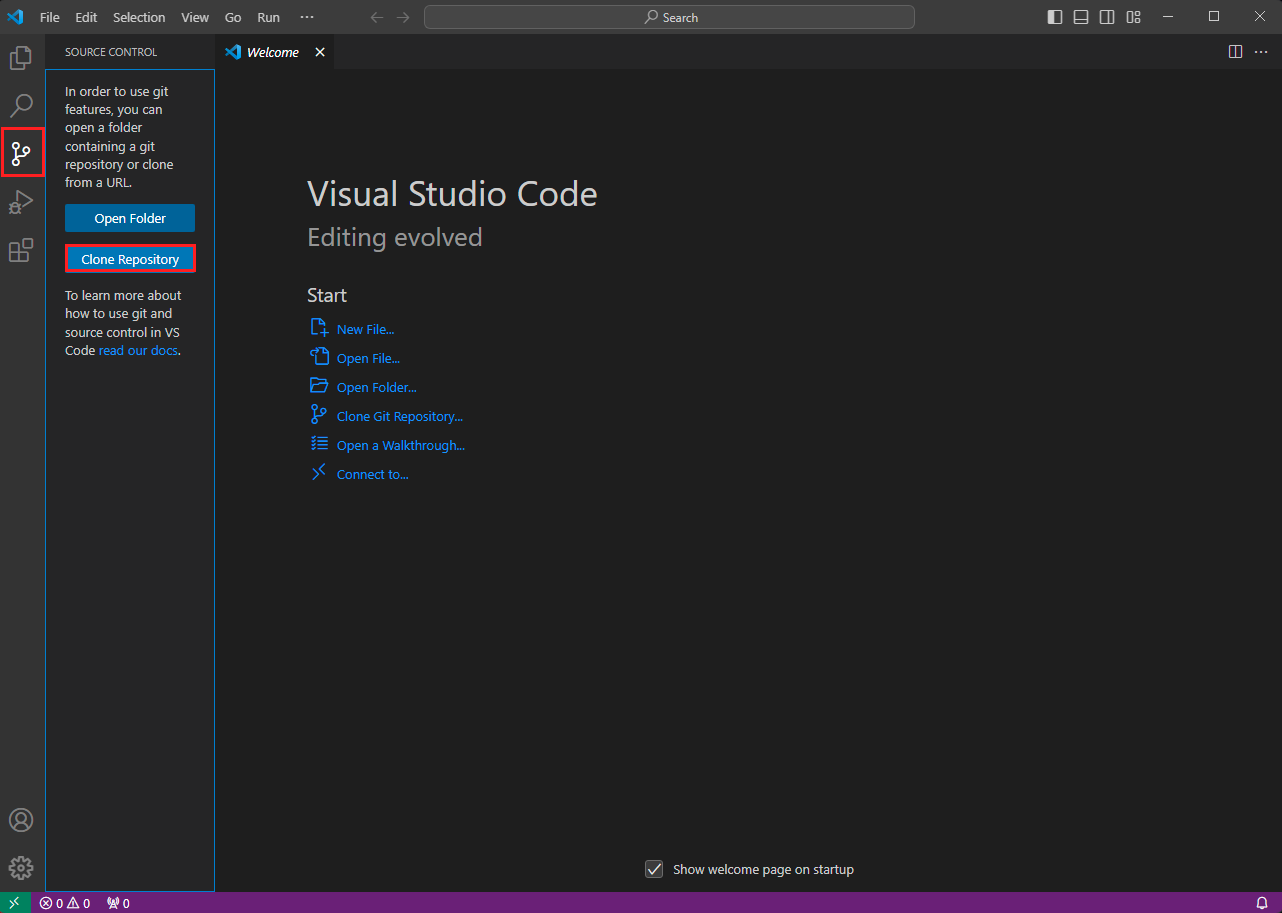This screenshot has height=913, width=1282.
Task: Toggle the primary sidebar visibility
Action: (x=1054, y=16)
